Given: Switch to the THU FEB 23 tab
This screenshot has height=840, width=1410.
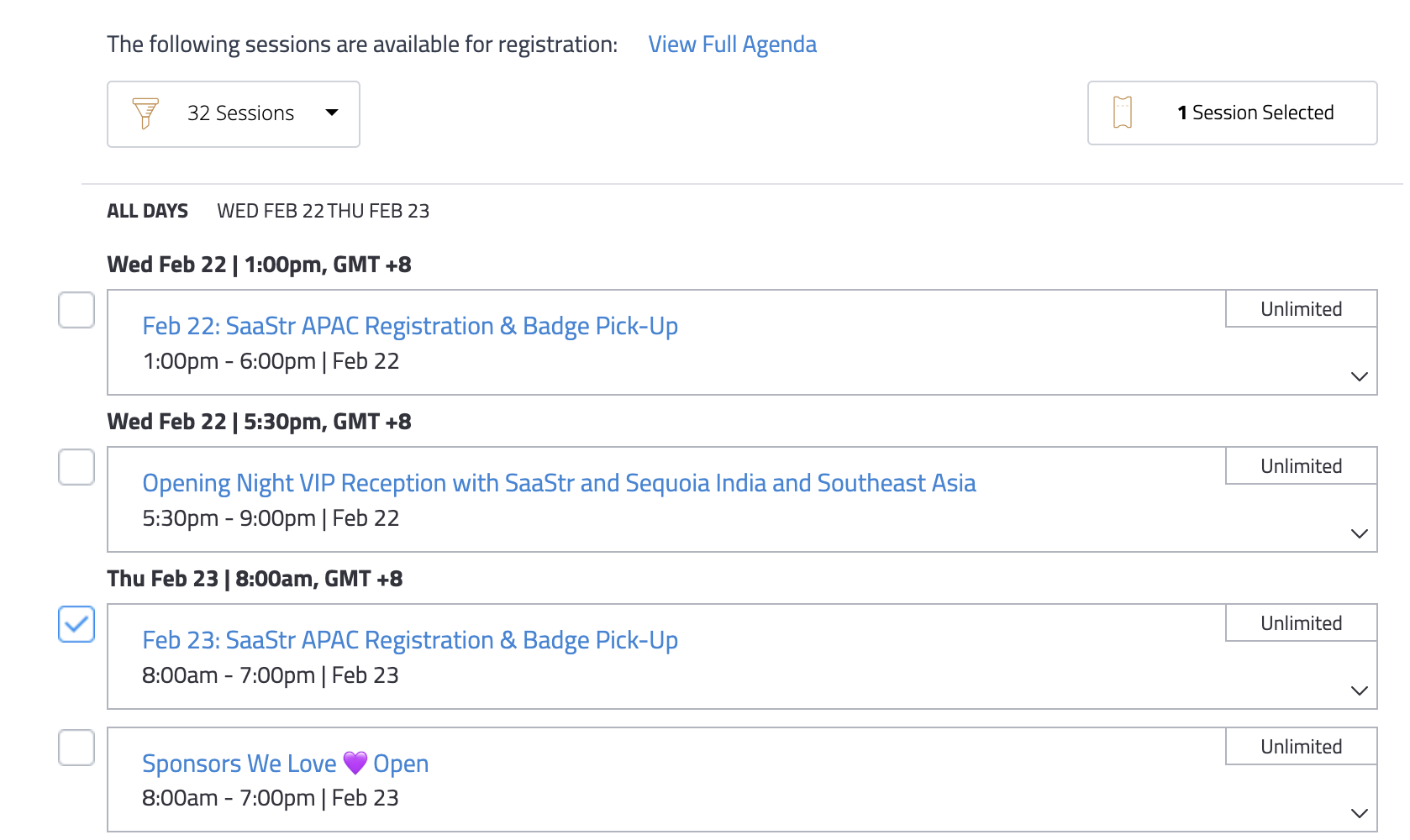Looking at the screenshot, I should (x=379, y=211).
